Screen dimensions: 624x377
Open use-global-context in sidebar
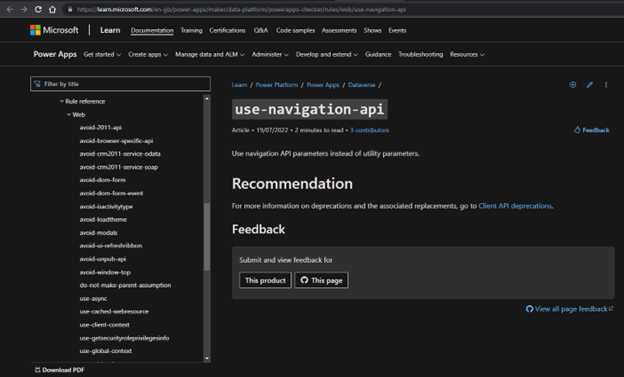105,351
